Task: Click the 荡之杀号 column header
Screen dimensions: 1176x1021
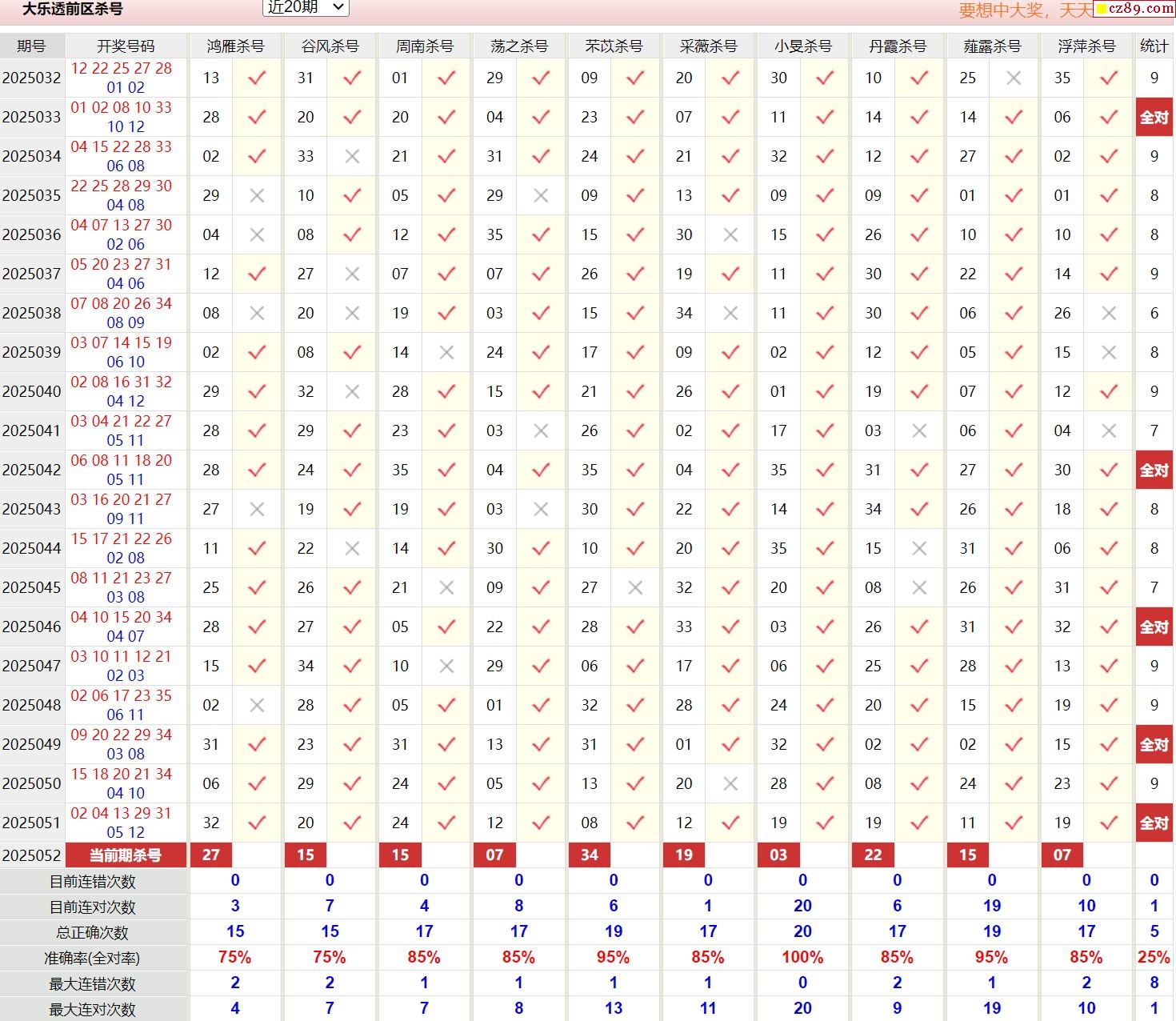Action: click(x=519, y=46)
